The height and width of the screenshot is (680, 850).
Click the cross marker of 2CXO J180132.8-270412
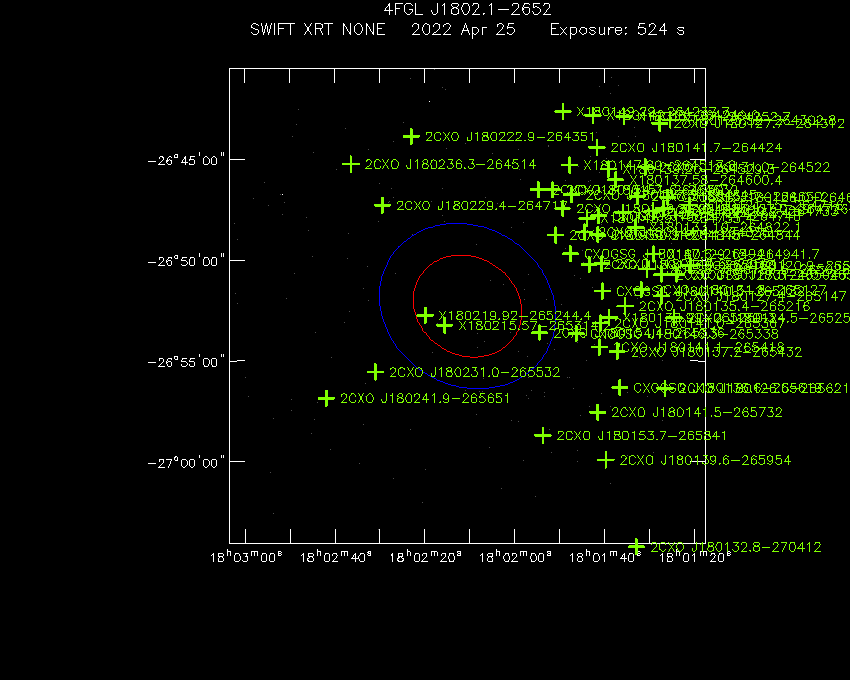(x=636, y=547)
